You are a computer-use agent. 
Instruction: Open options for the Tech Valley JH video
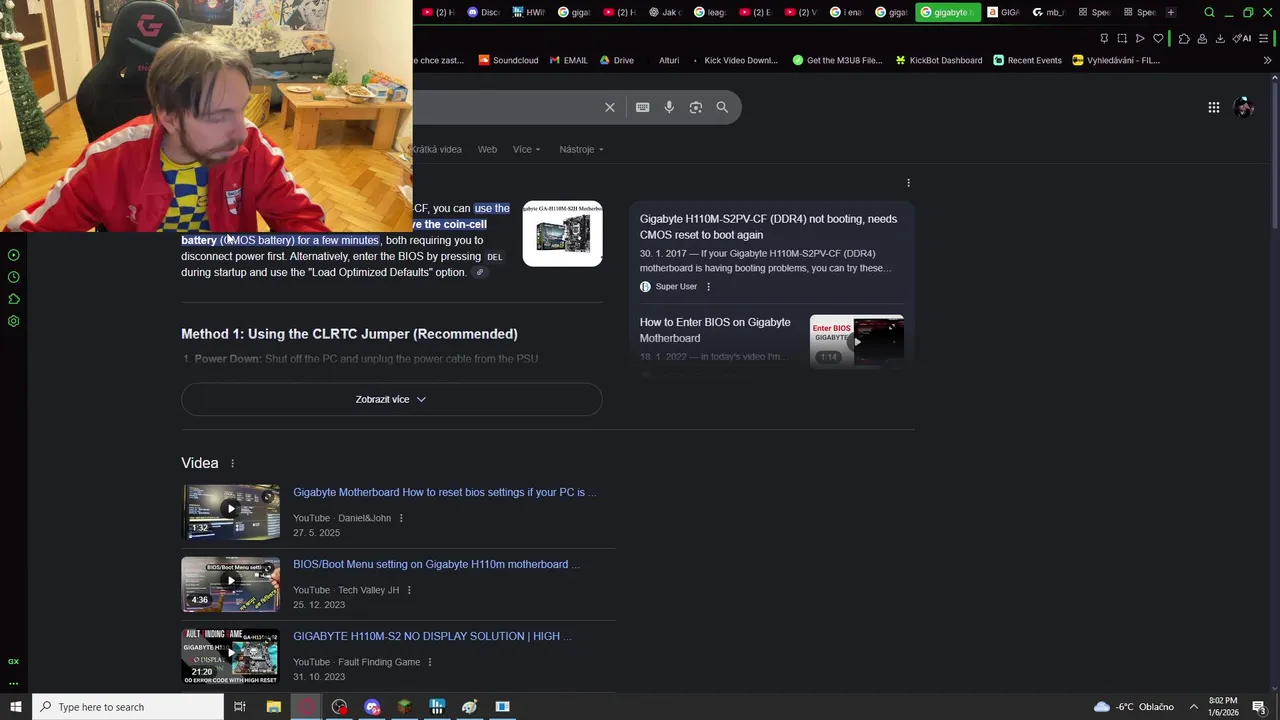409,590
